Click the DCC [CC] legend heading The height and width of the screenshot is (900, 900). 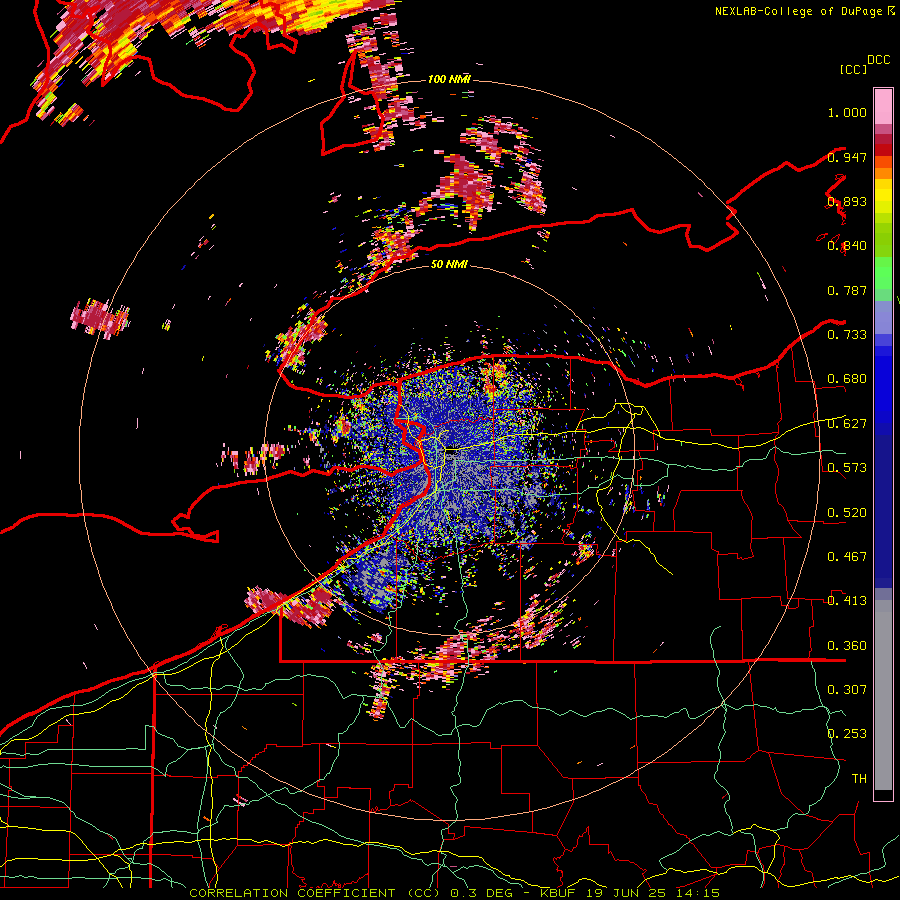(864, 64)
